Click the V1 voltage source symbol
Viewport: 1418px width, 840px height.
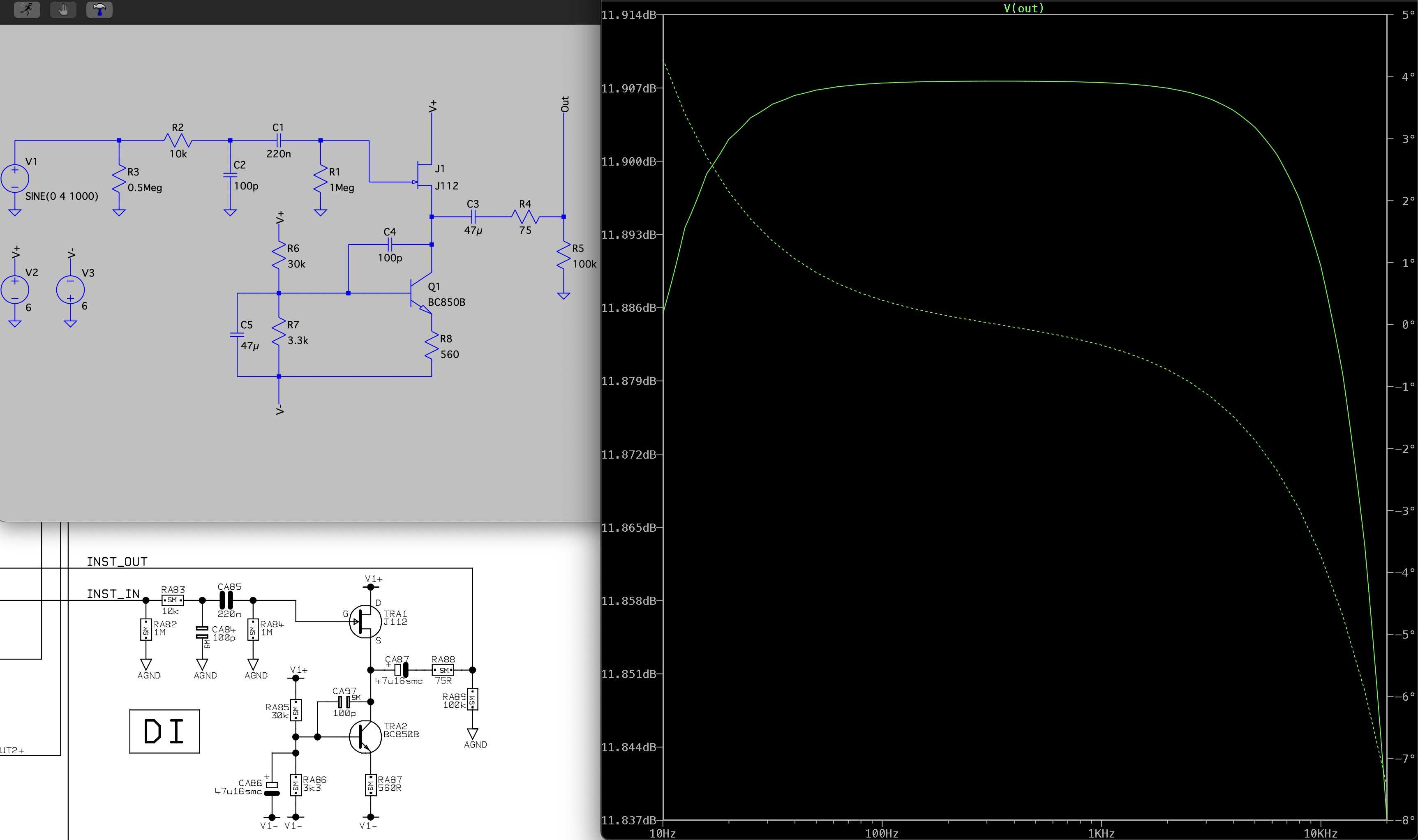coord(15,178)
